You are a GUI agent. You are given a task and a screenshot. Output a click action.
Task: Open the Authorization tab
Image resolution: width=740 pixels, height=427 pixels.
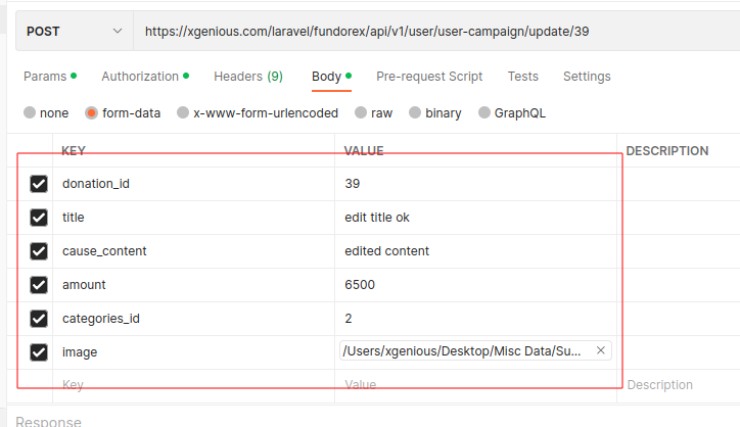(140, 76)
